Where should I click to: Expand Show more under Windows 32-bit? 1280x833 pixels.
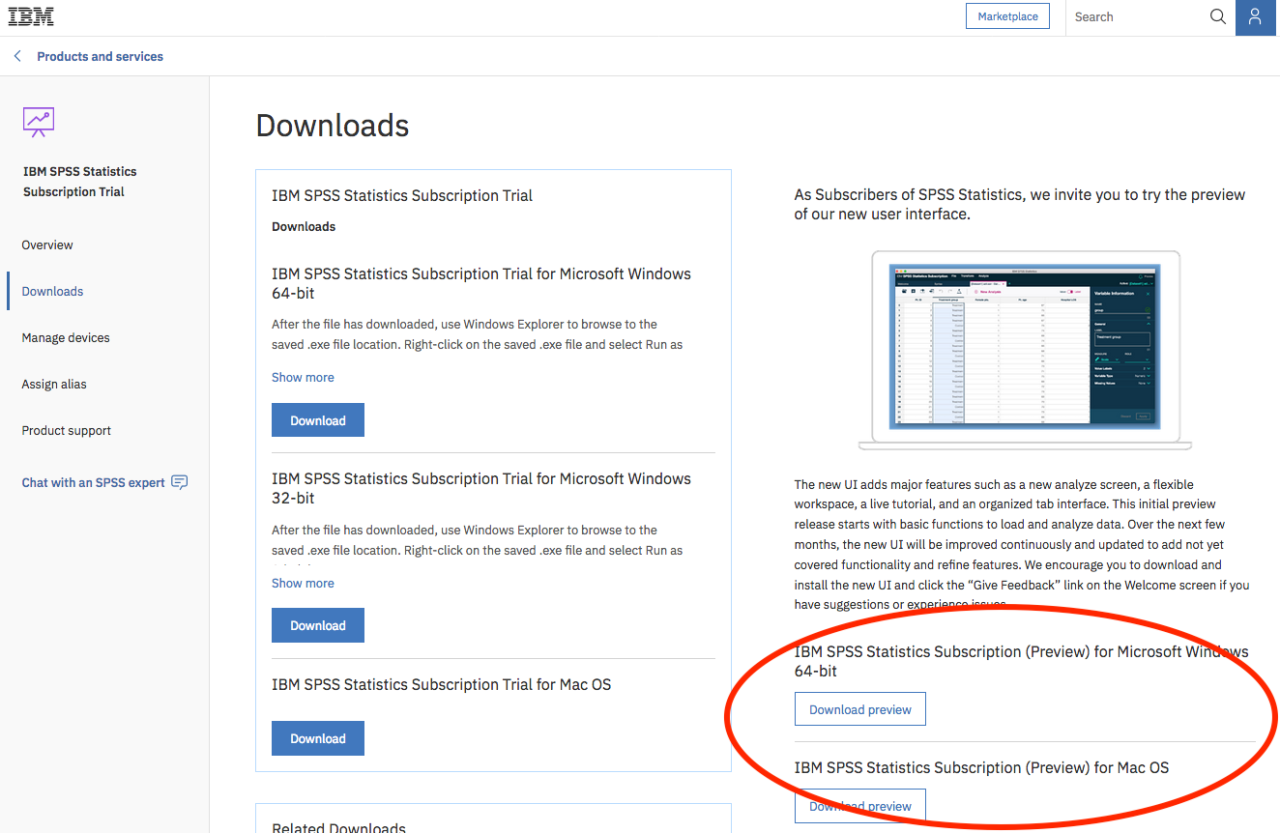(303, 583)
